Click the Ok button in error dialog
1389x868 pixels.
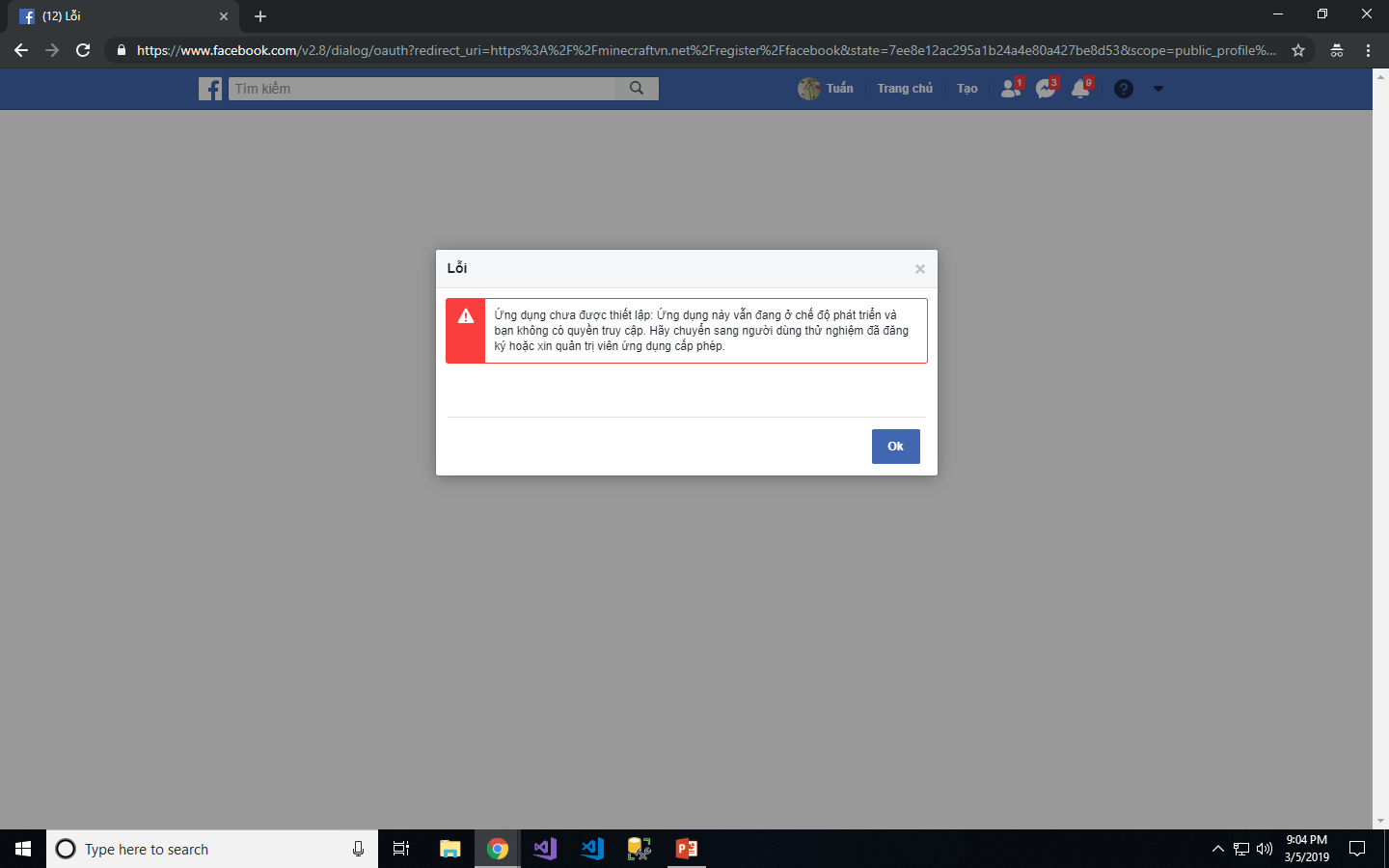pos(895,447)
